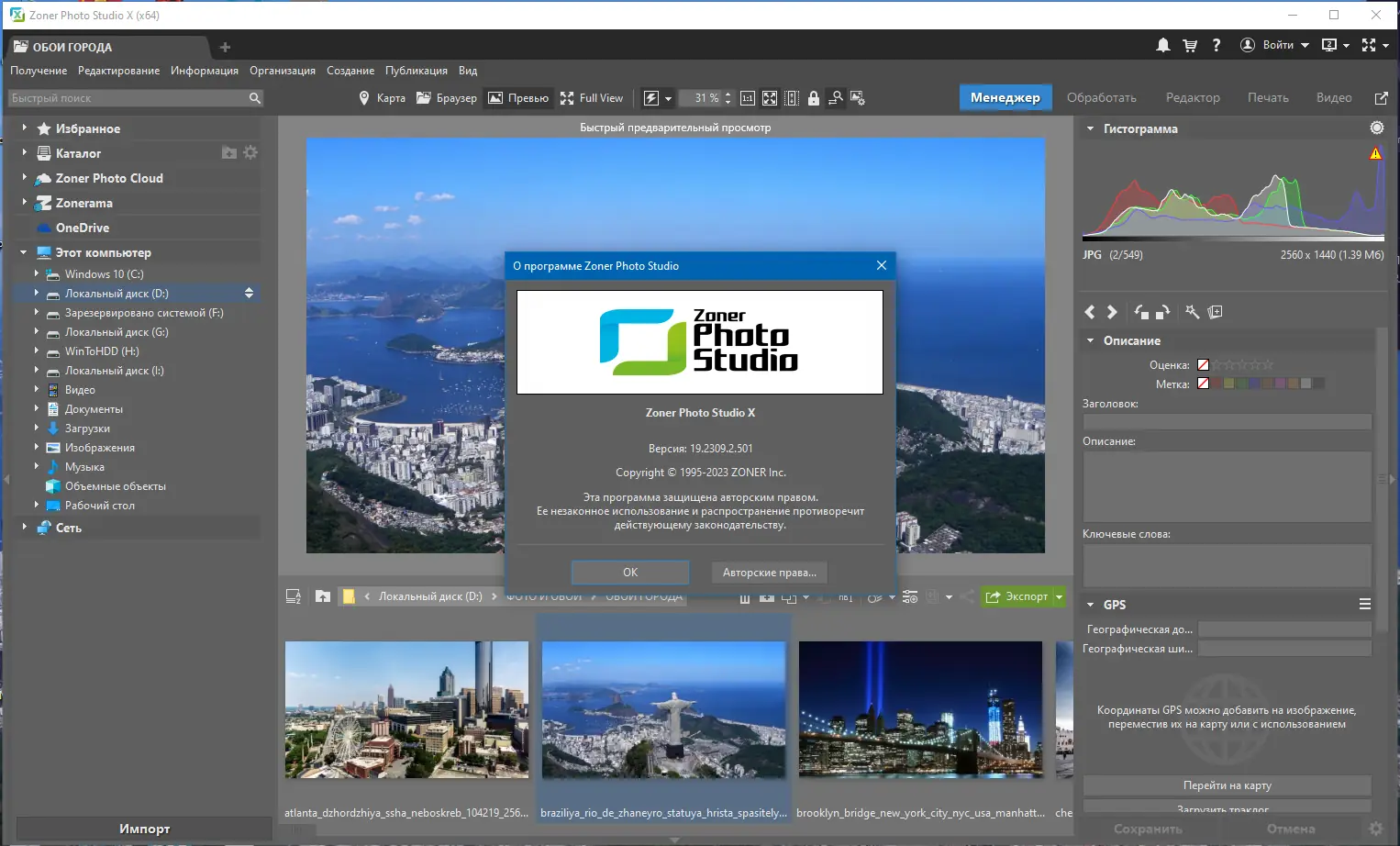Viewport: 1400px width, 846px height.
Task: Click the rotate right icon in right panel
Action: coord(1162,312)
